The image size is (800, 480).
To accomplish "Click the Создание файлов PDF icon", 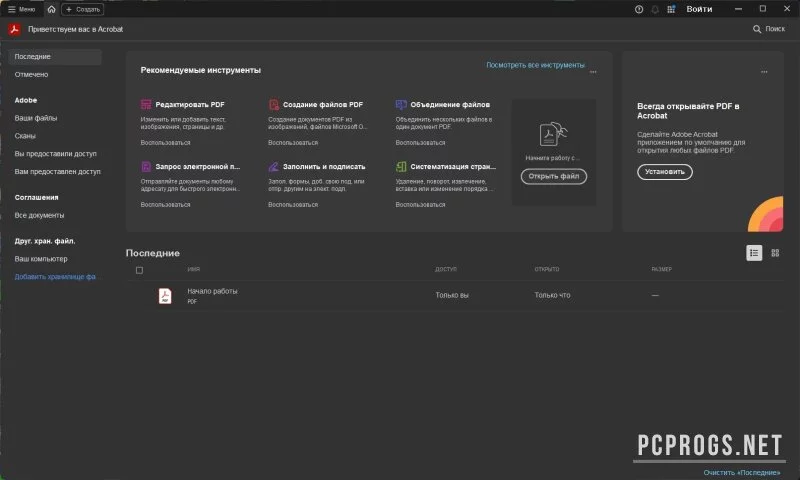I will (273, 105).
